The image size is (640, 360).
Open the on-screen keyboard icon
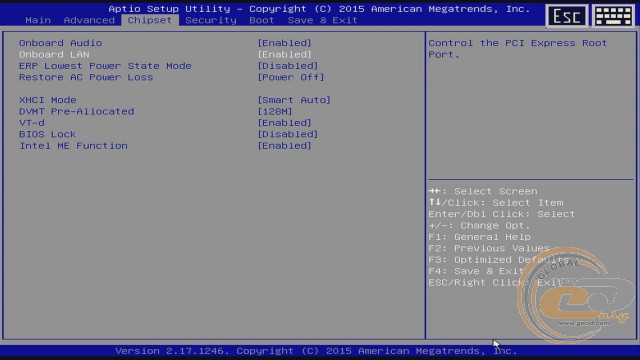coord(613,16)
